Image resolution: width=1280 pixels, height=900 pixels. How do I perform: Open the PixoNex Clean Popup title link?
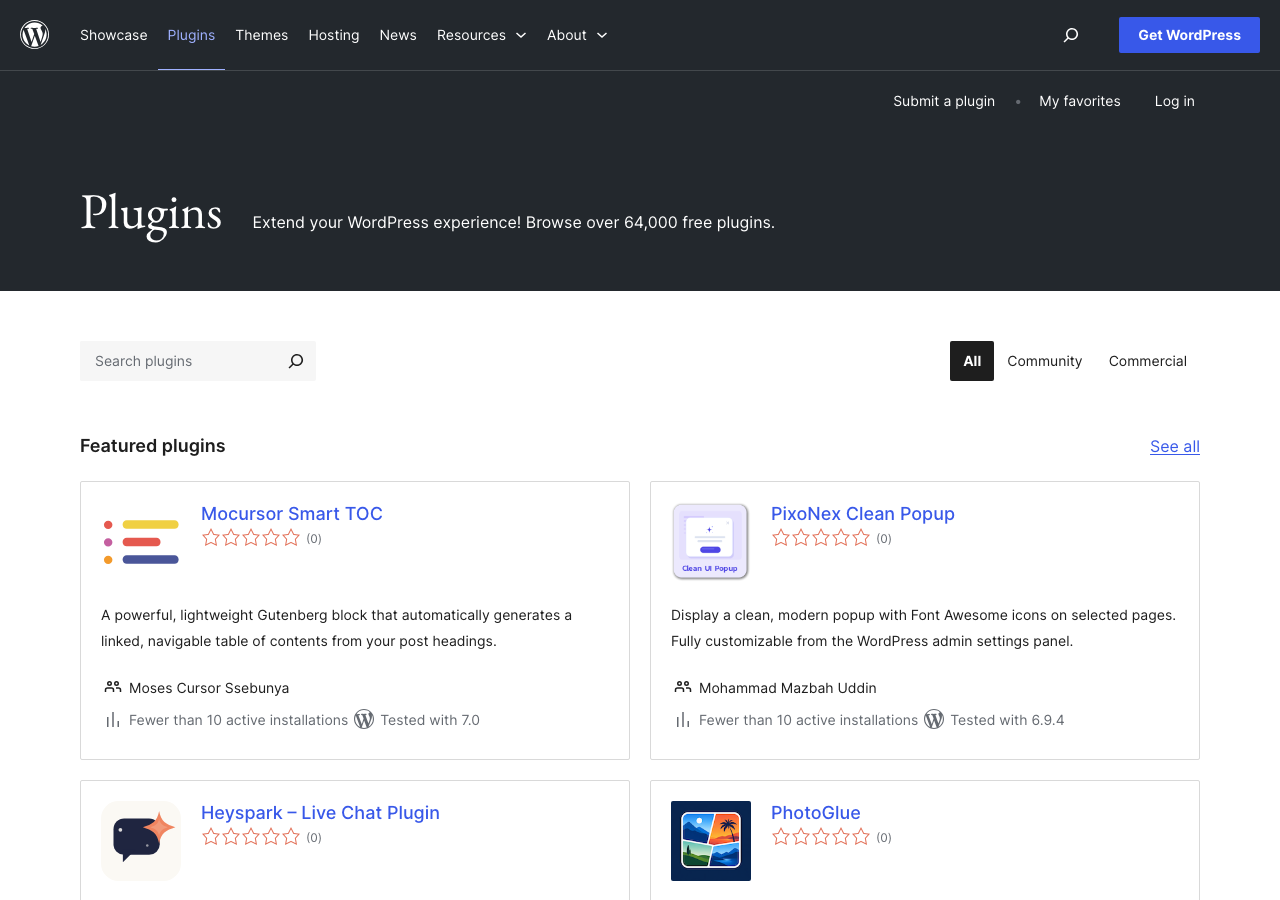pos(863,513)
